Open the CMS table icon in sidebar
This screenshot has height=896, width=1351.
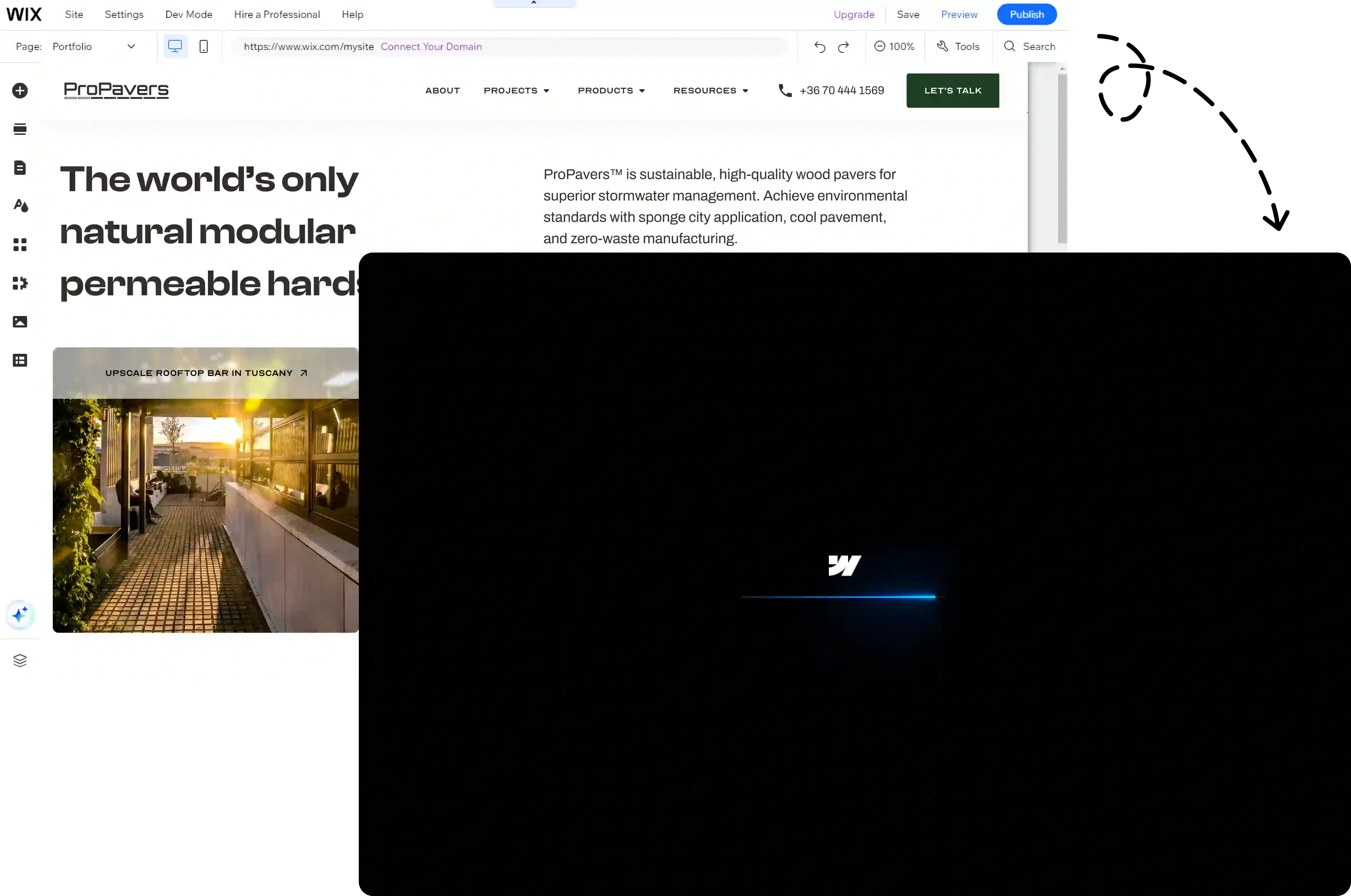click(x=20, y=361)
